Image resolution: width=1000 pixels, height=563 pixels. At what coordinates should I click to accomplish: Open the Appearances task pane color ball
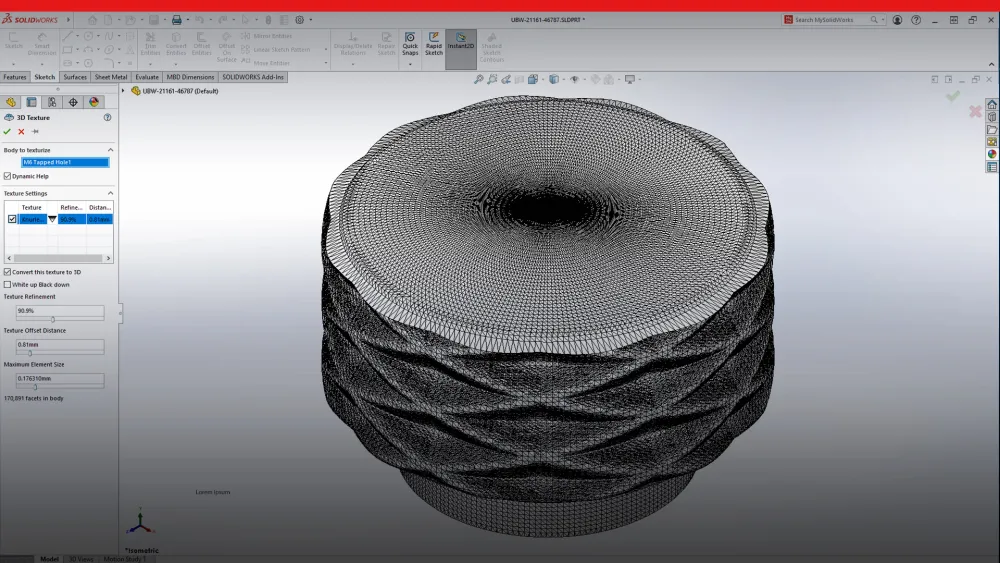[992, 154]
